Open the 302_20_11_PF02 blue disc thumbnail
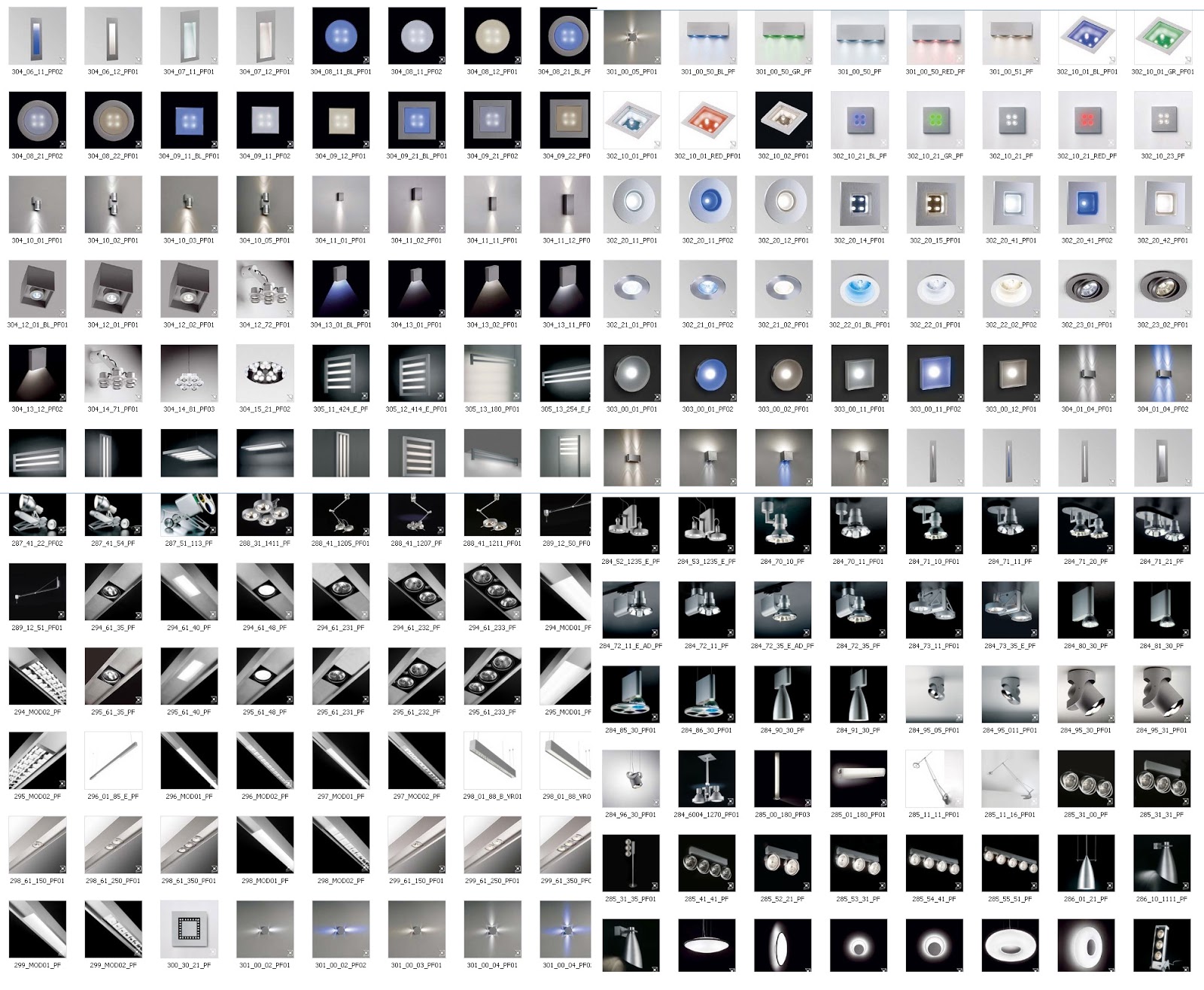Image resolution: width=1204 pixels, height=990 pixels. tap(707, 204)
